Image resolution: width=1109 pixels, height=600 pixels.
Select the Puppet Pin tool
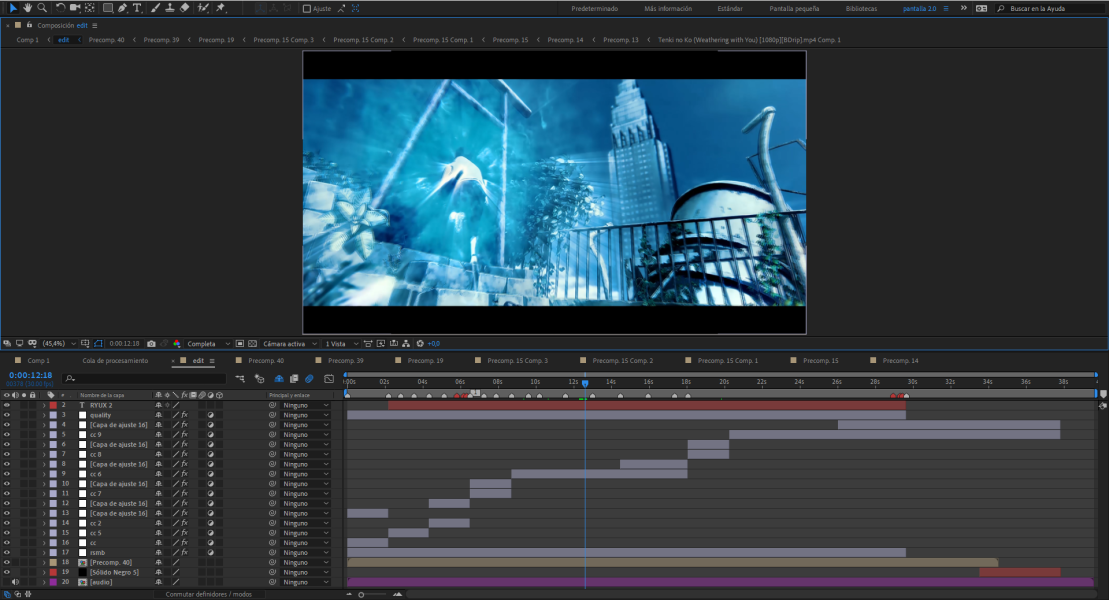(x=220, y=8)
